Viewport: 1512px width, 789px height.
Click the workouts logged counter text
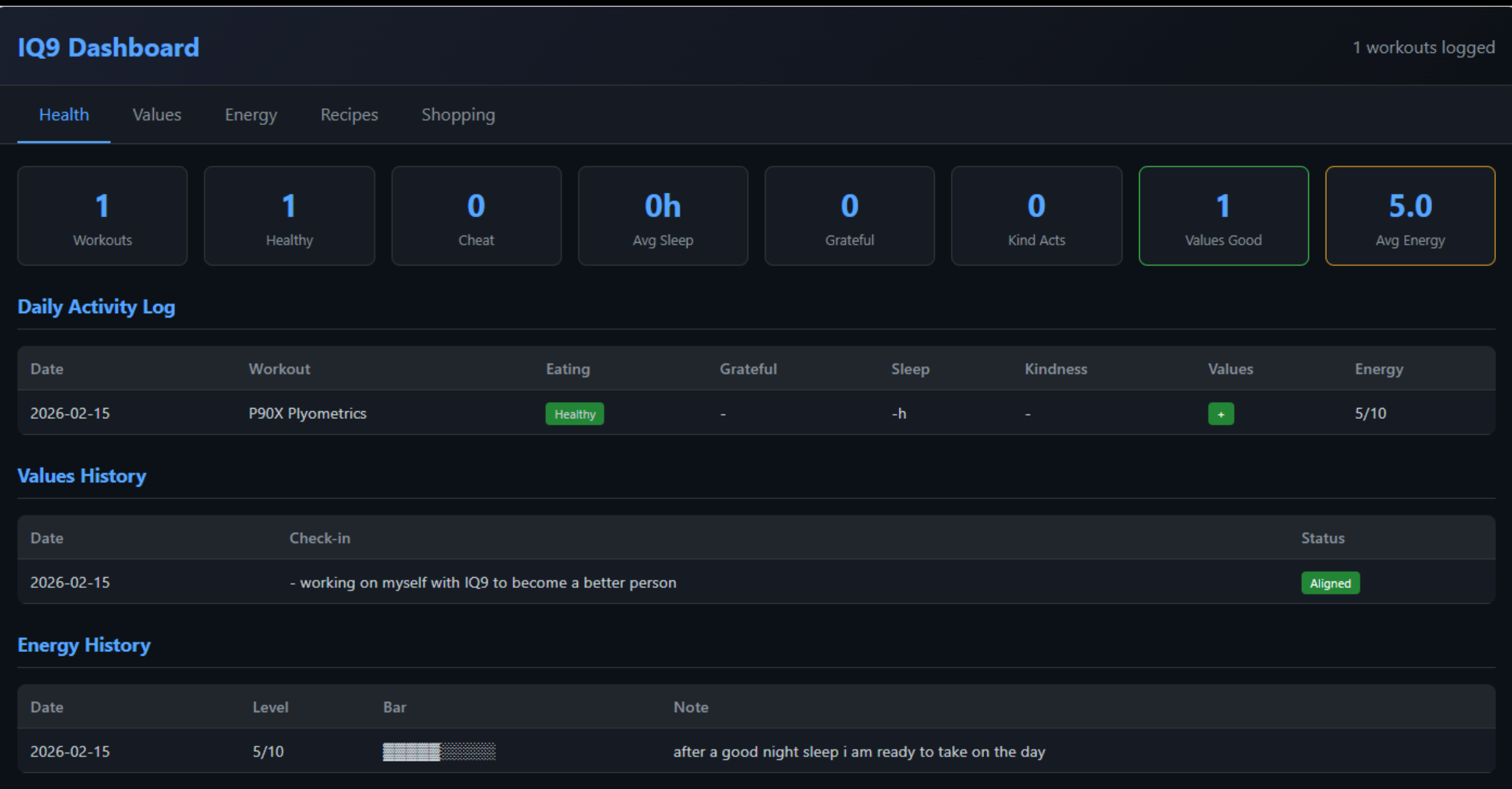tap(1423, 47)
